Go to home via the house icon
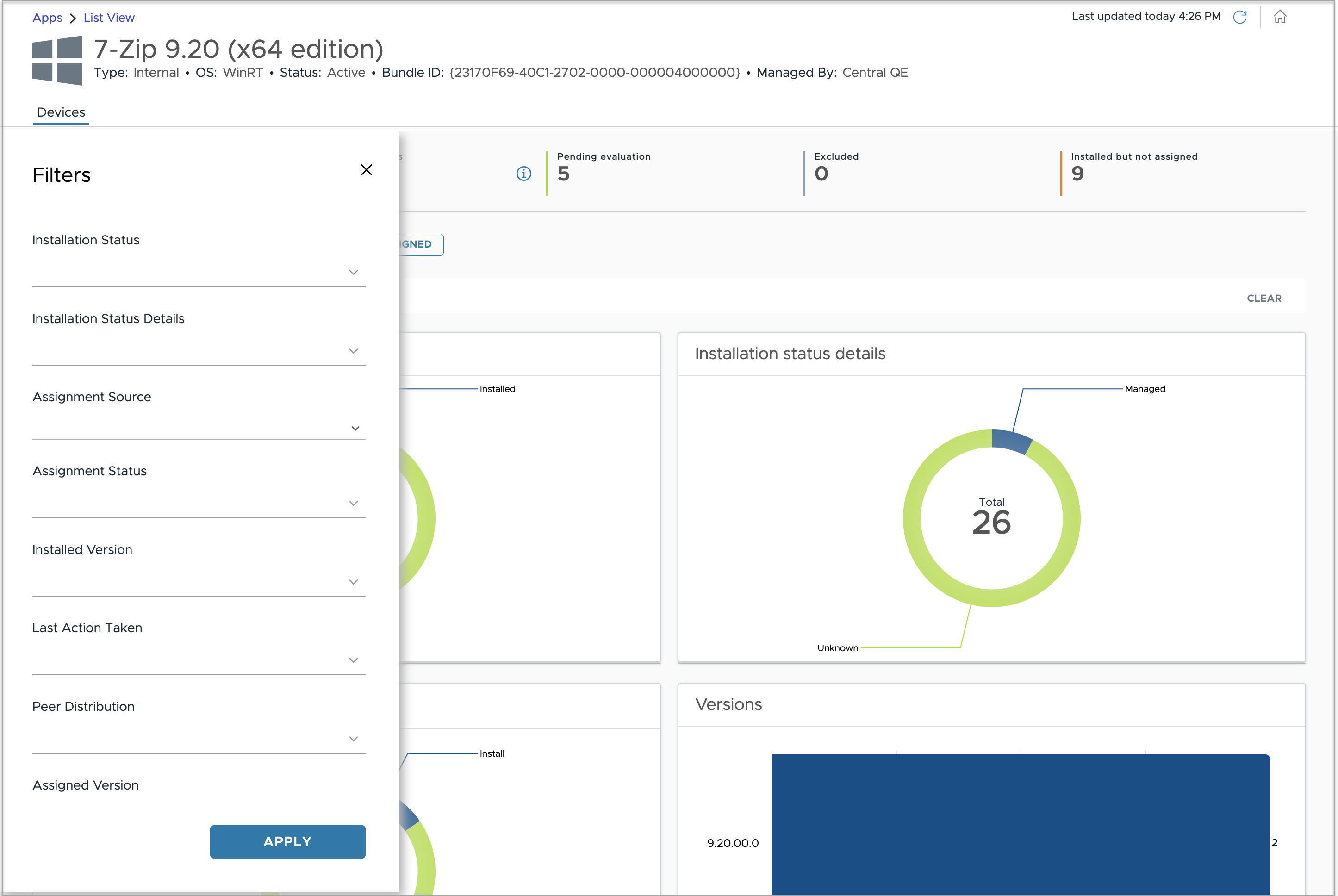 tap(1280, 17)
